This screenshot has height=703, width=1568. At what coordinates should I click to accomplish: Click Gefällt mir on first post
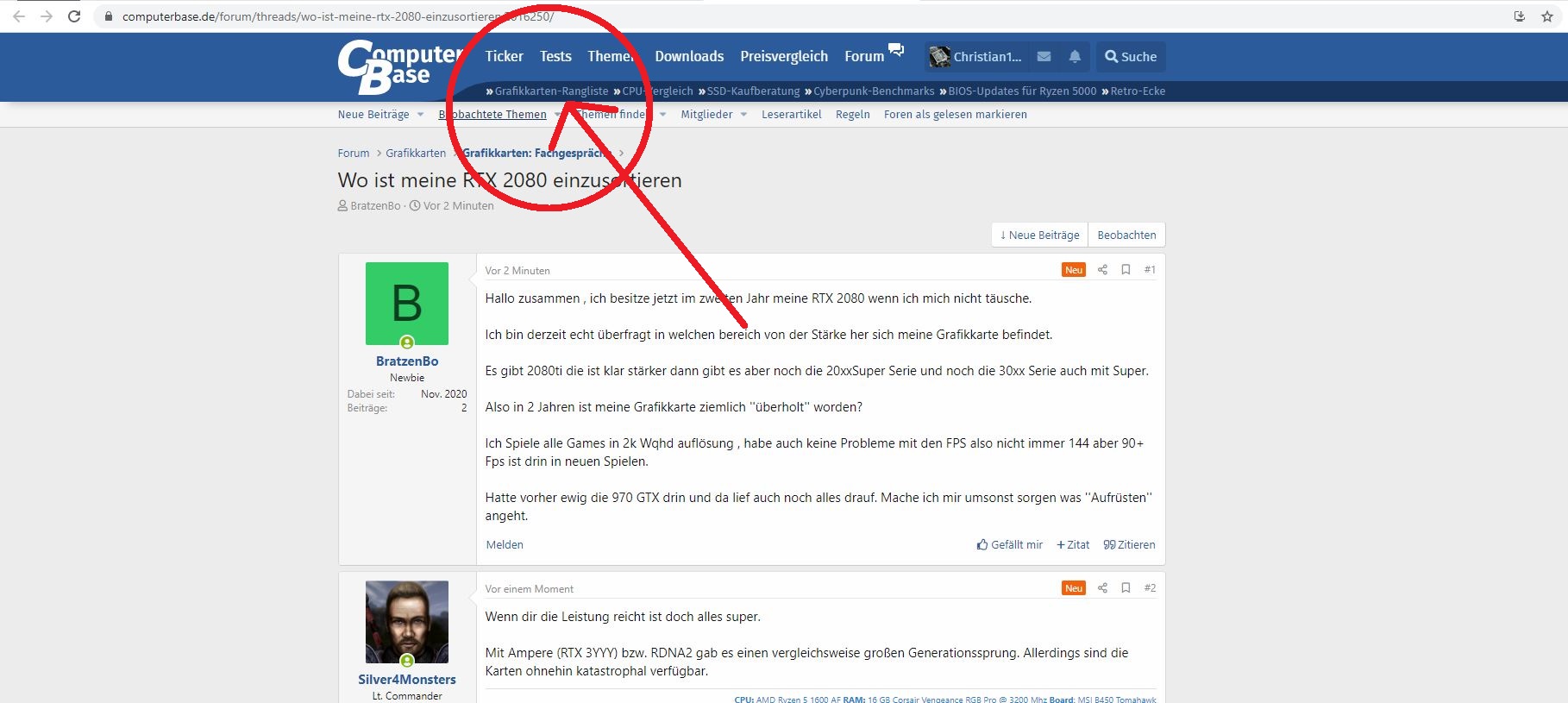1010,545
